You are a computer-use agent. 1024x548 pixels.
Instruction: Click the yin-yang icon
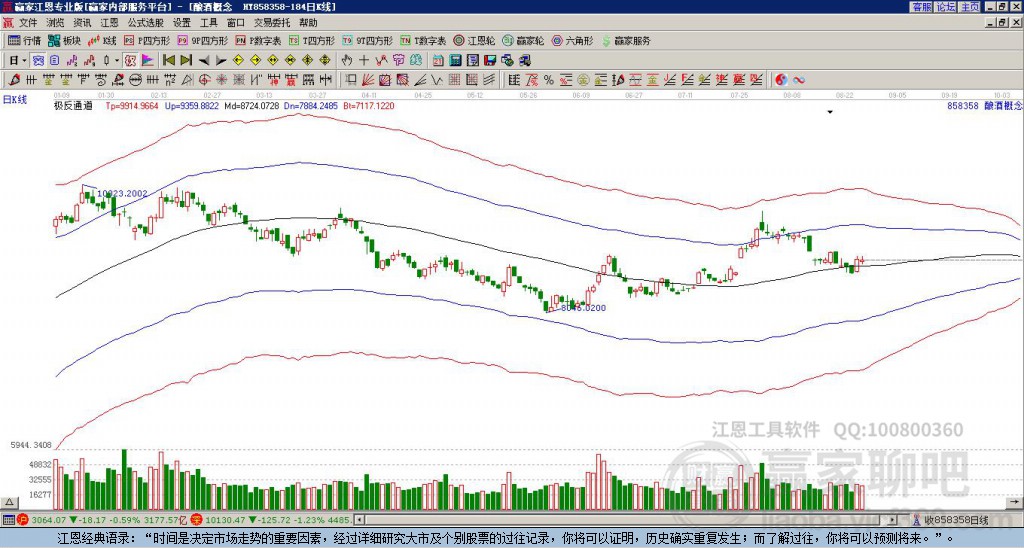[781, 80]
